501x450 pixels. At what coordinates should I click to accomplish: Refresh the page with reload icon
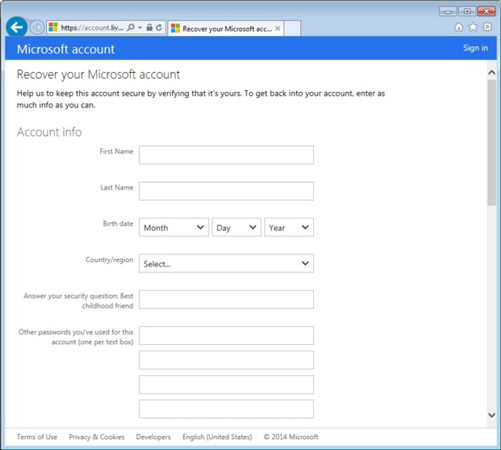tap(159, 27)
